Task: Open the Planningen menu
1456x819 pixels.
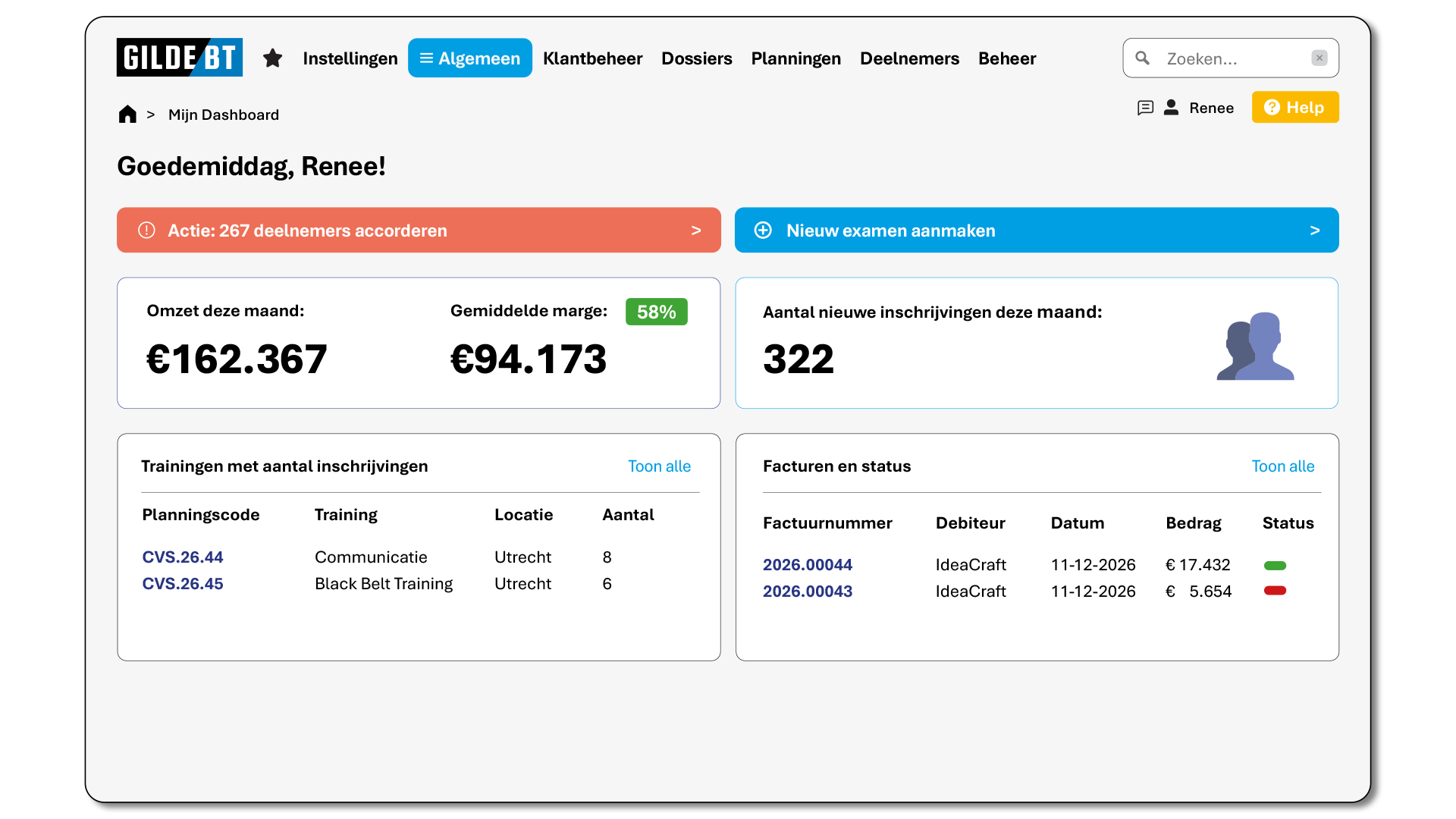Action: [796, 58]
